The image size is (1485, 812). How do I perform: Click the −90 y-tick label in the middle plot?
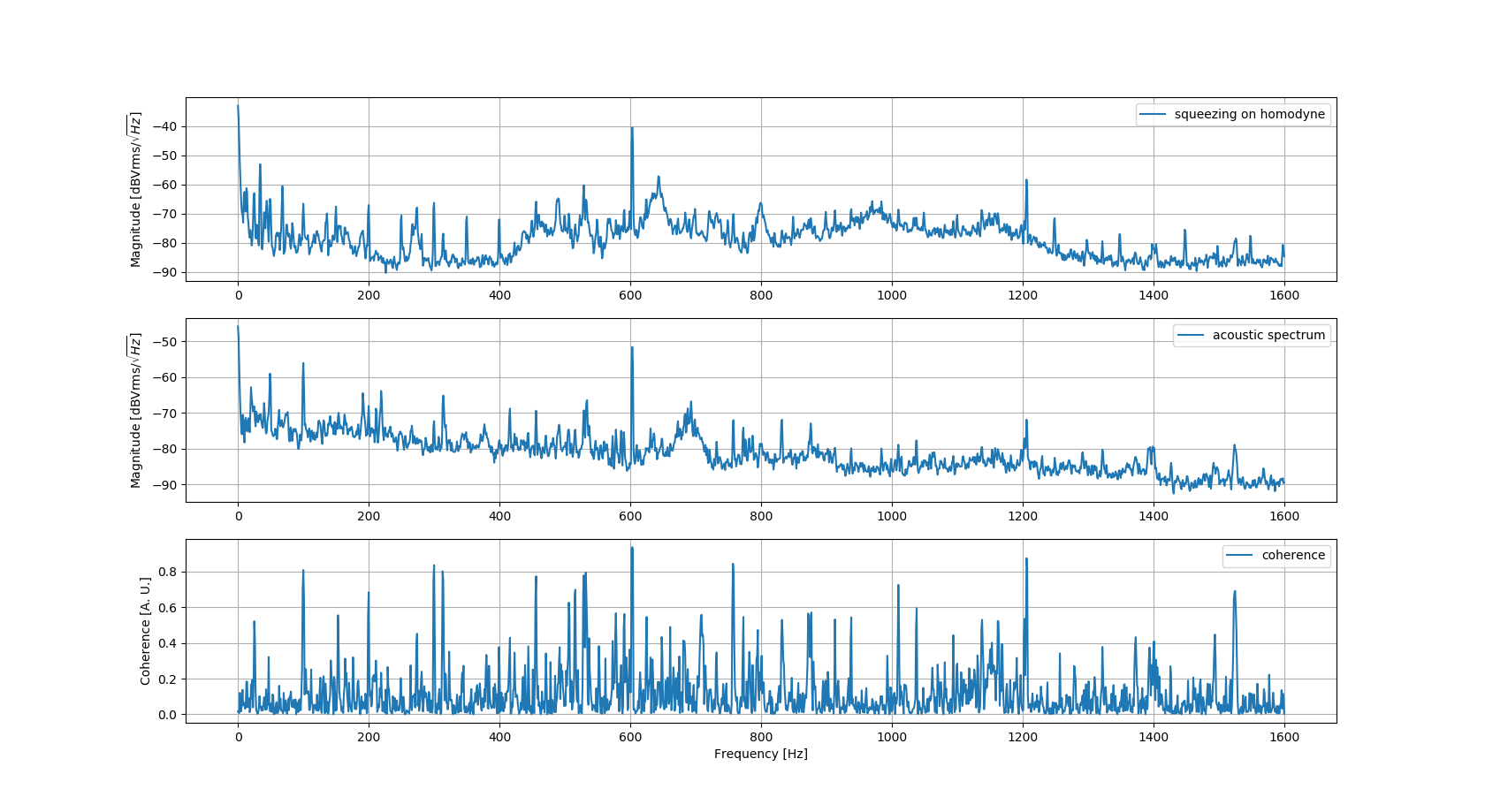click(165, 485)
